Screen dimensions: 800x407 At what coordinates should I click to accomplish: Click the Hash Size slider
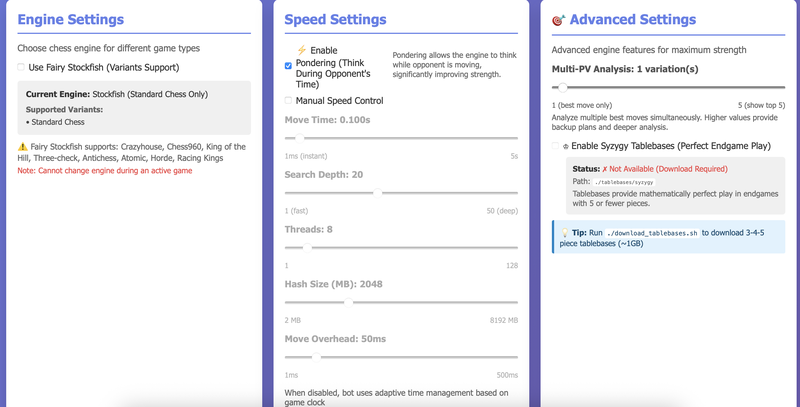[401, 302]
